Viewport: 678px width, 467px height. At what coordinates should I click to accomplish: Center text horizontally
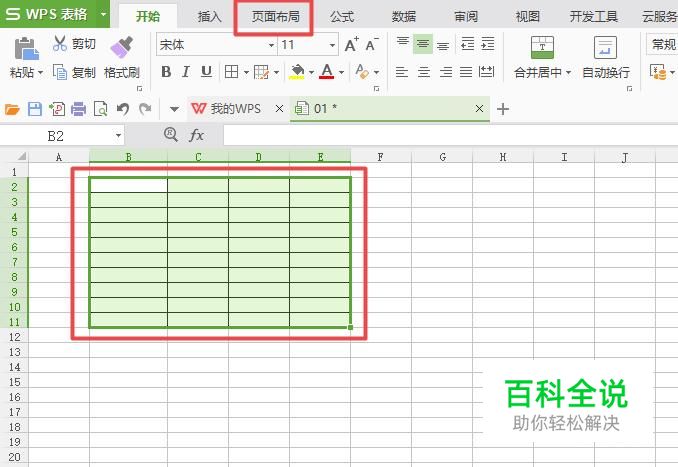point(424,72)
